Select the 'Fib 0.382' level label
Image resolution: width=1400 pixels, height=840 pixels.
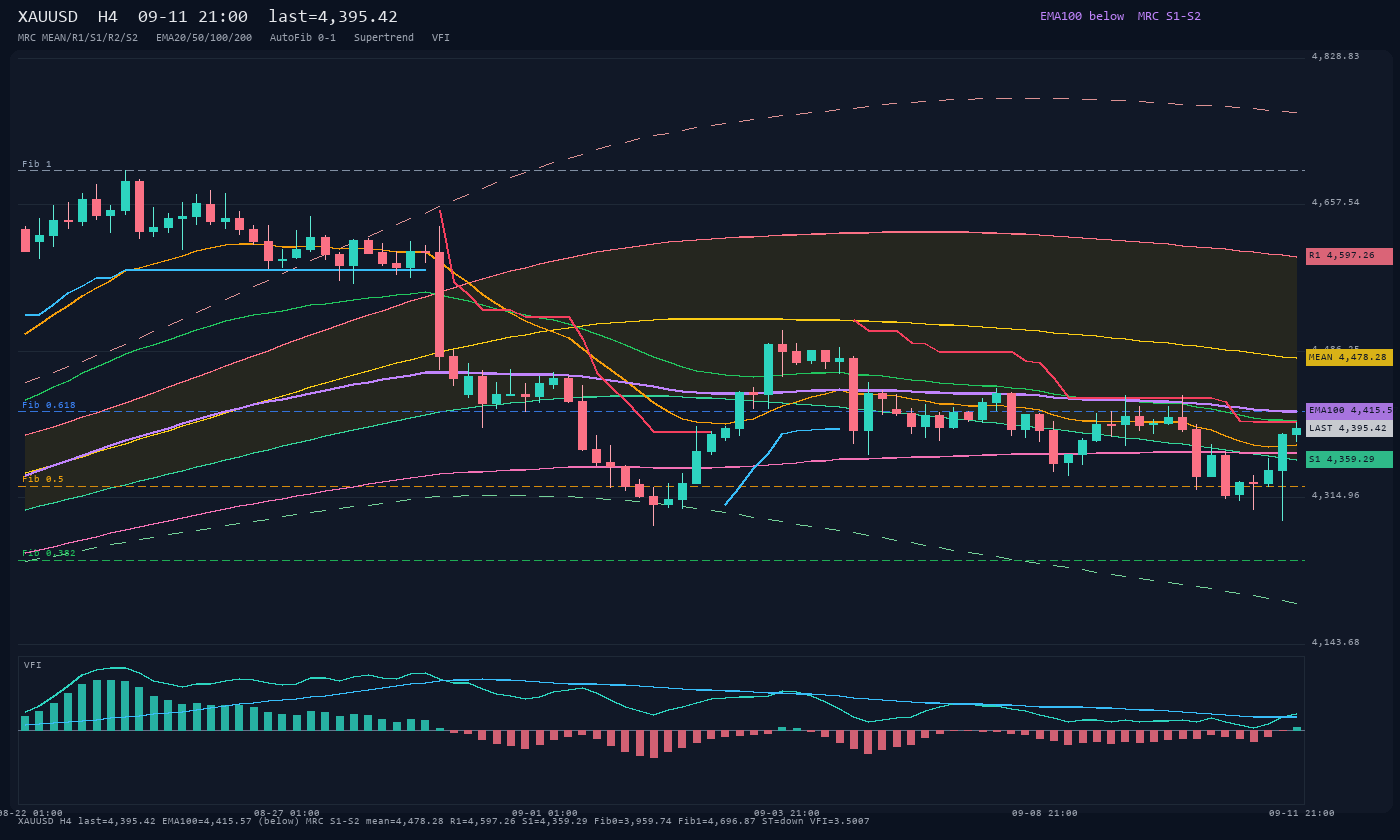49,553
